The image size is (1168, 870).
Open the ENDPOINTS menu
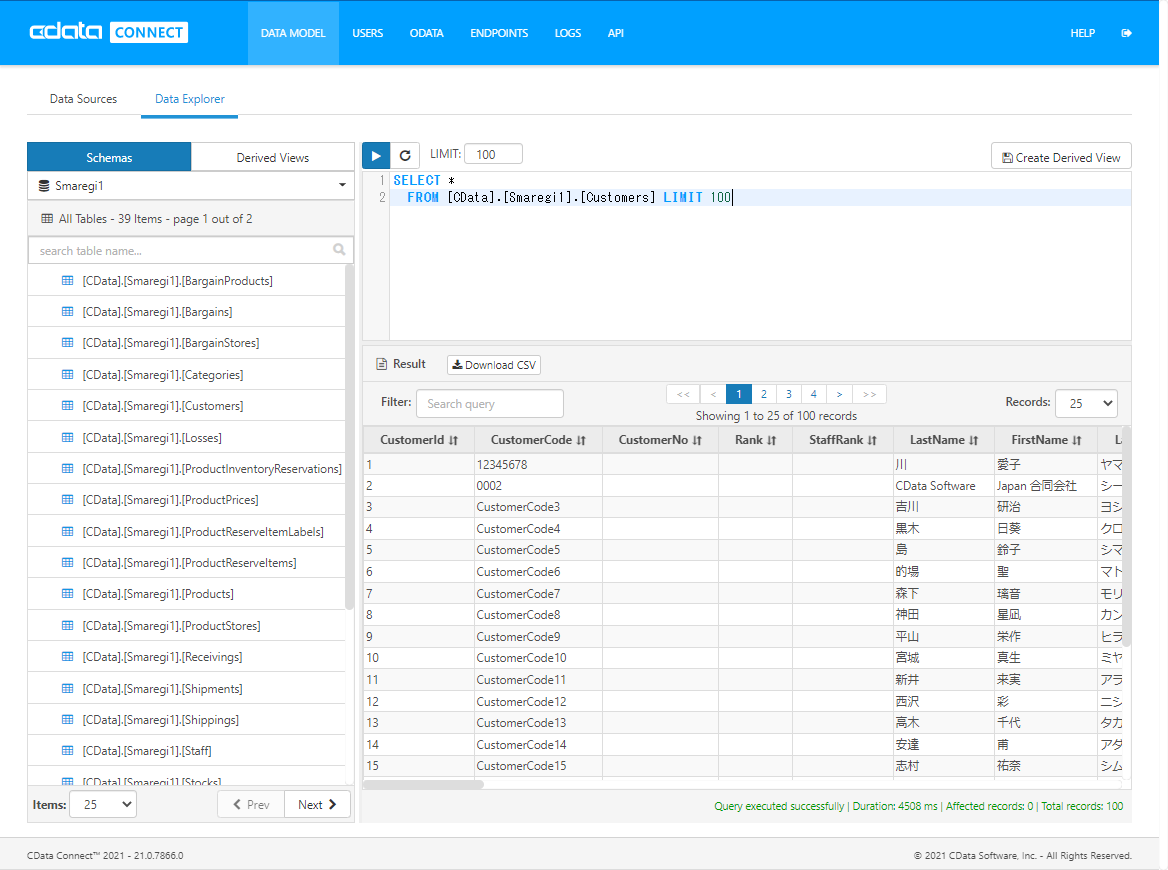point(499,33)
